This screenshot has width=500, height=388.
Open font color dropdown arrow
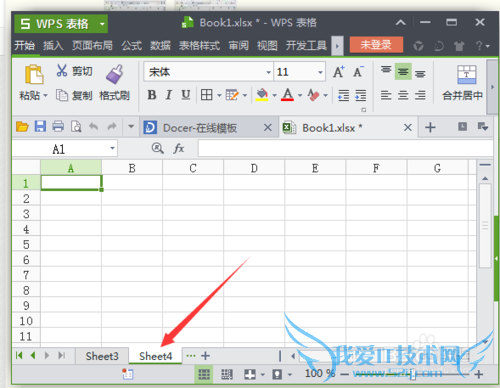coord(300,96)
